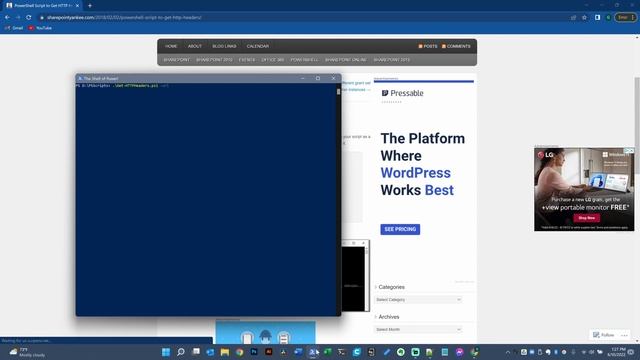Click the share page icon in address bar

pos(573,18)
